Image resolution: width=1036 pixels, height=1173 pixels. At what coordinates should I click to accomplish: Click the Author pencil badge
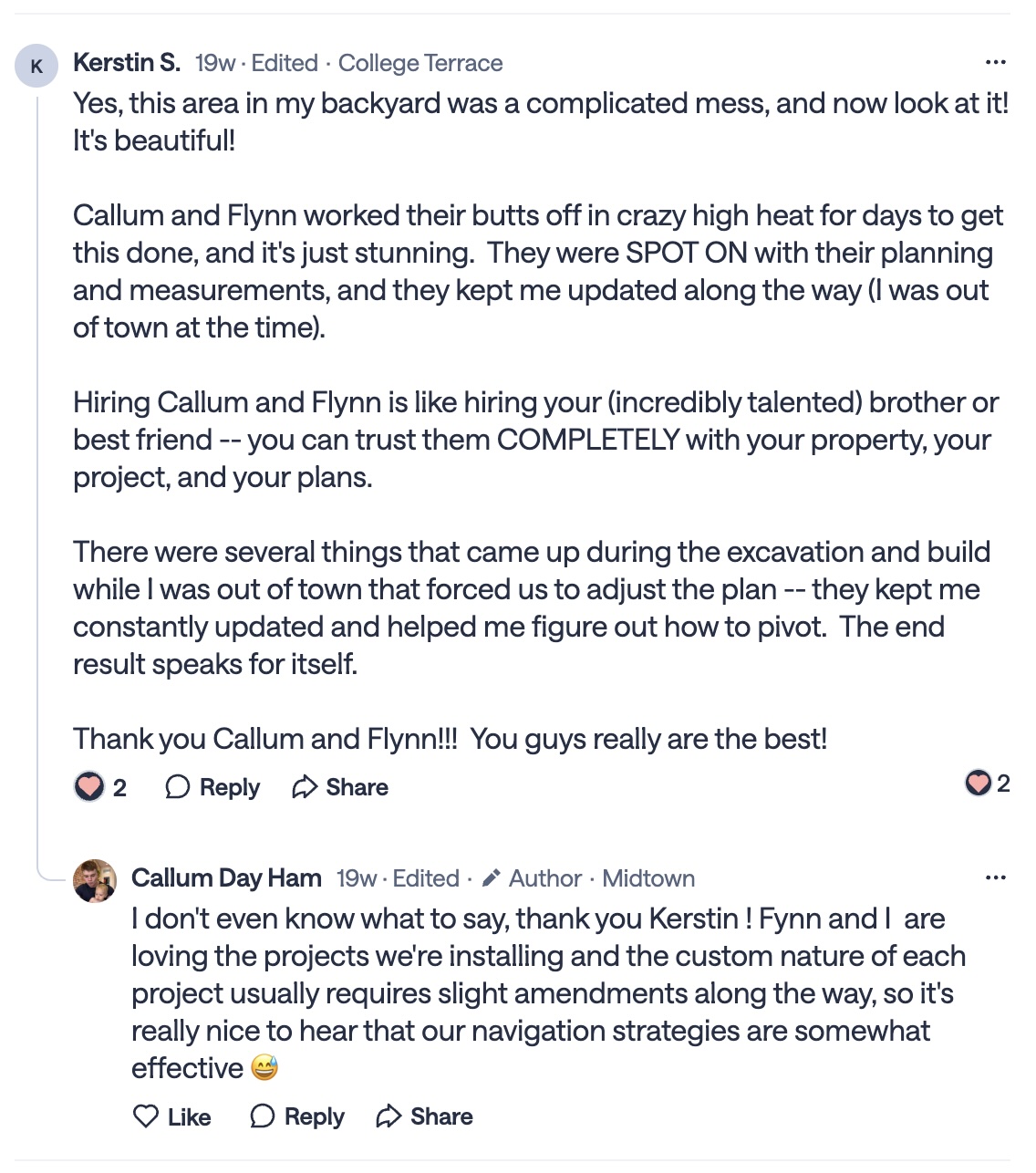pyautogui.click(x=492, y=878)
